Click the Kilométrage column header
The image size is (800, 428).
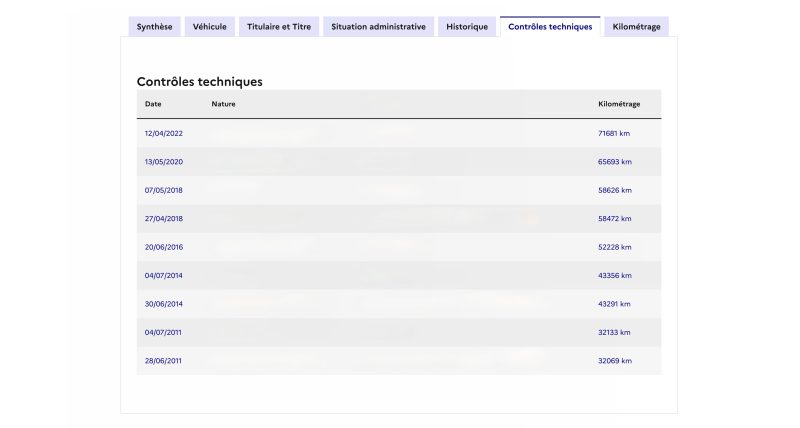click(x=619, y=104)
